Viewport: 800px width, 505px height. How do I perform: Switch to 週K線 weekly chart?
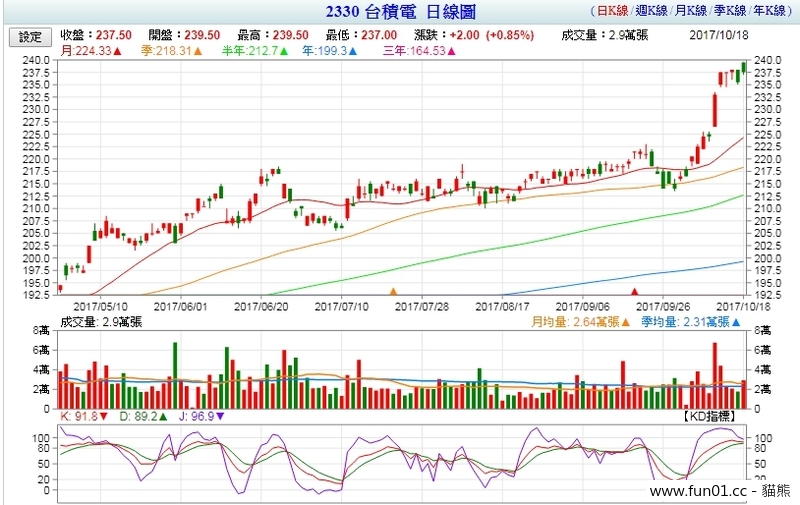tap(652, 10)
